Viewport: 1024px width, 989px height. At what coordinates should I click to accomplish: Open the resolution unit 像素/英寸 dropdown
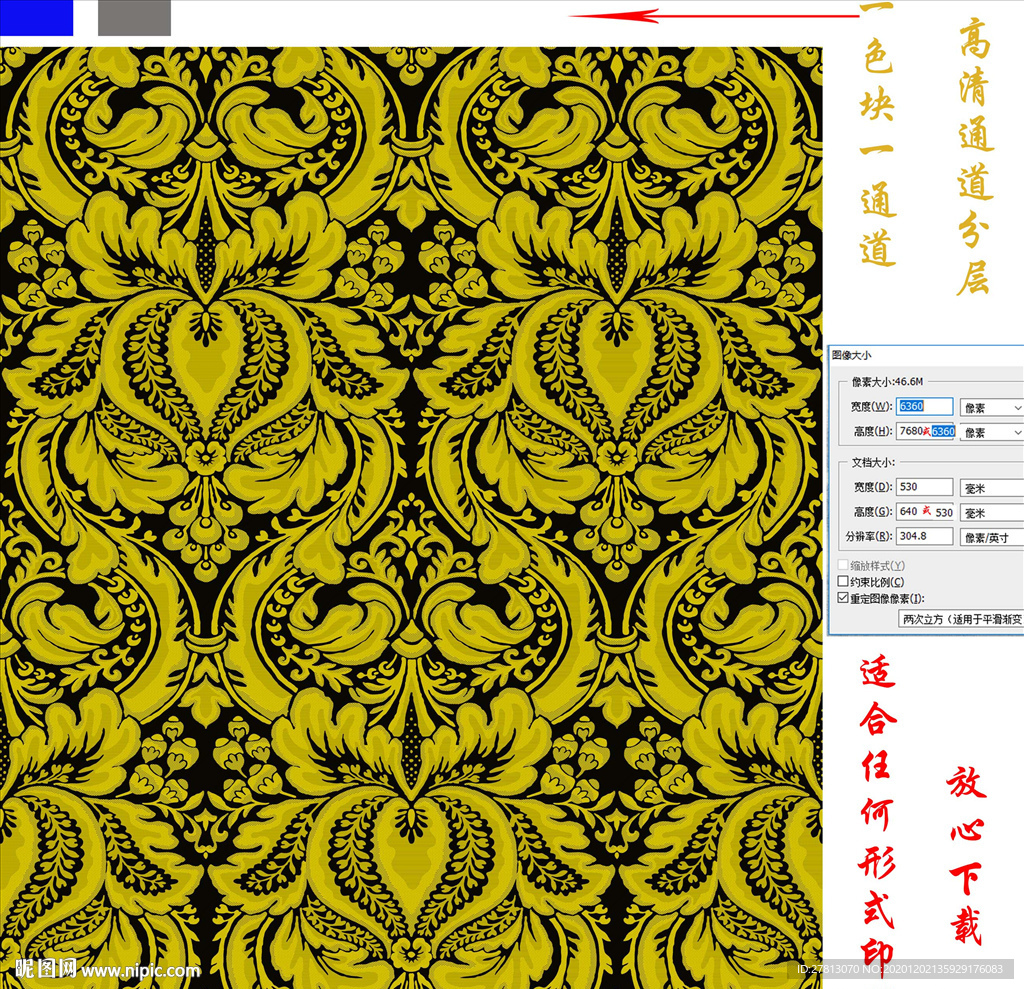click(991, 538)
